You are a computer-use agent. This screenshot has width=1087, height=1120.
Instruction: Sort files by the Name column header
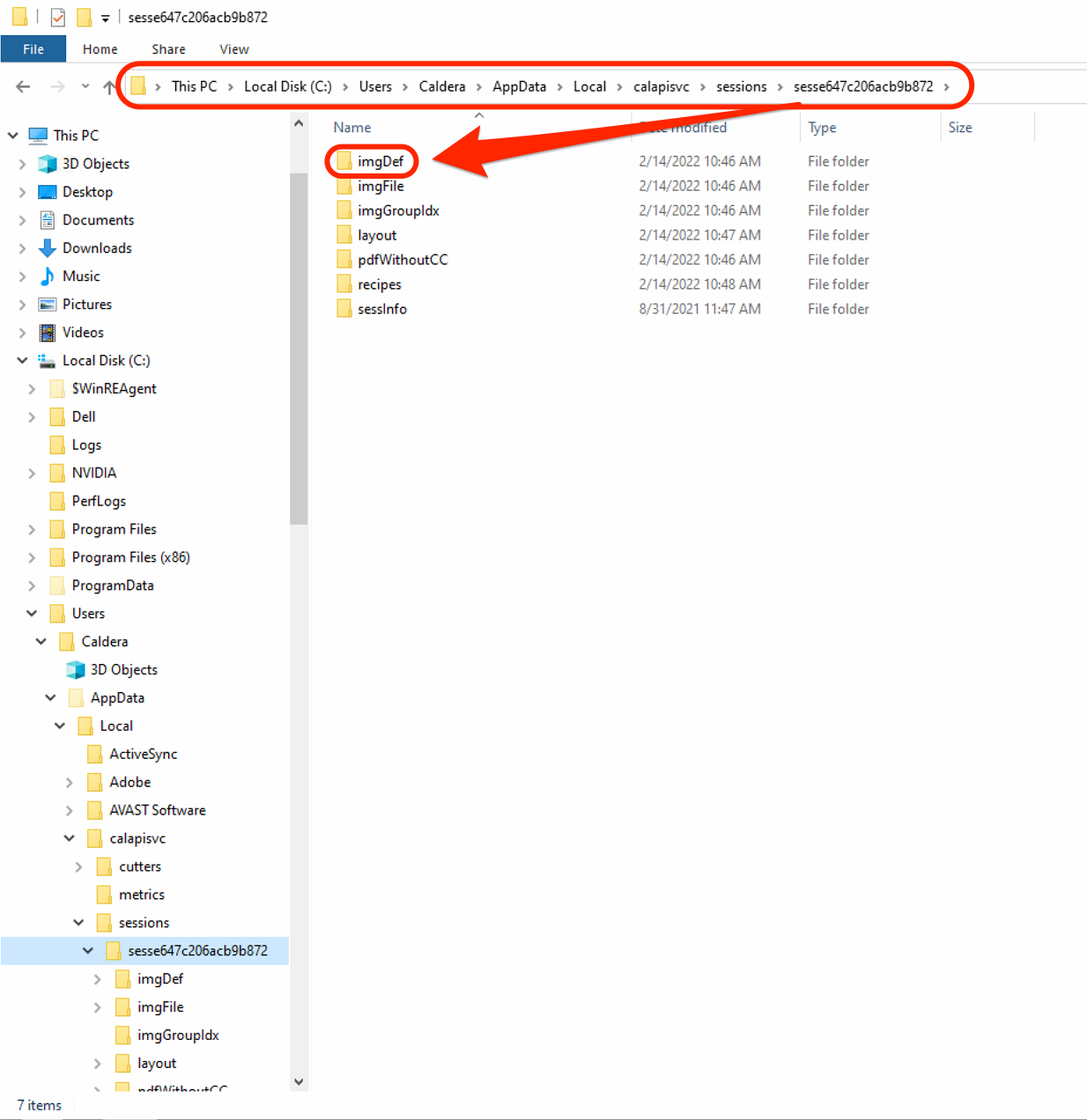tap(351, 127)
